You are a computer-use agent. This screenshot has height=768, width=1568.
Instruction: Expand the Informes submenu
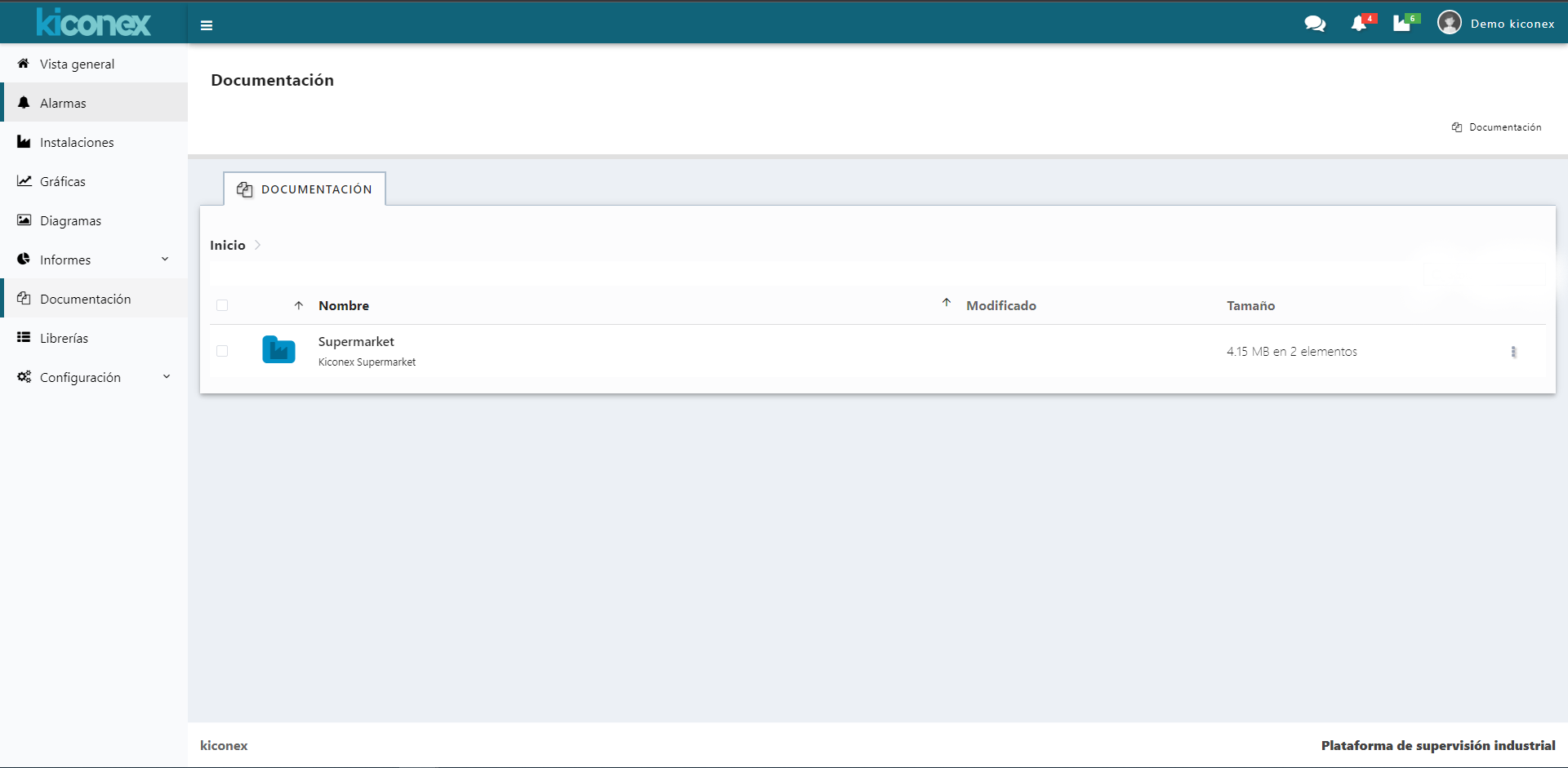[x=165, y=260]
